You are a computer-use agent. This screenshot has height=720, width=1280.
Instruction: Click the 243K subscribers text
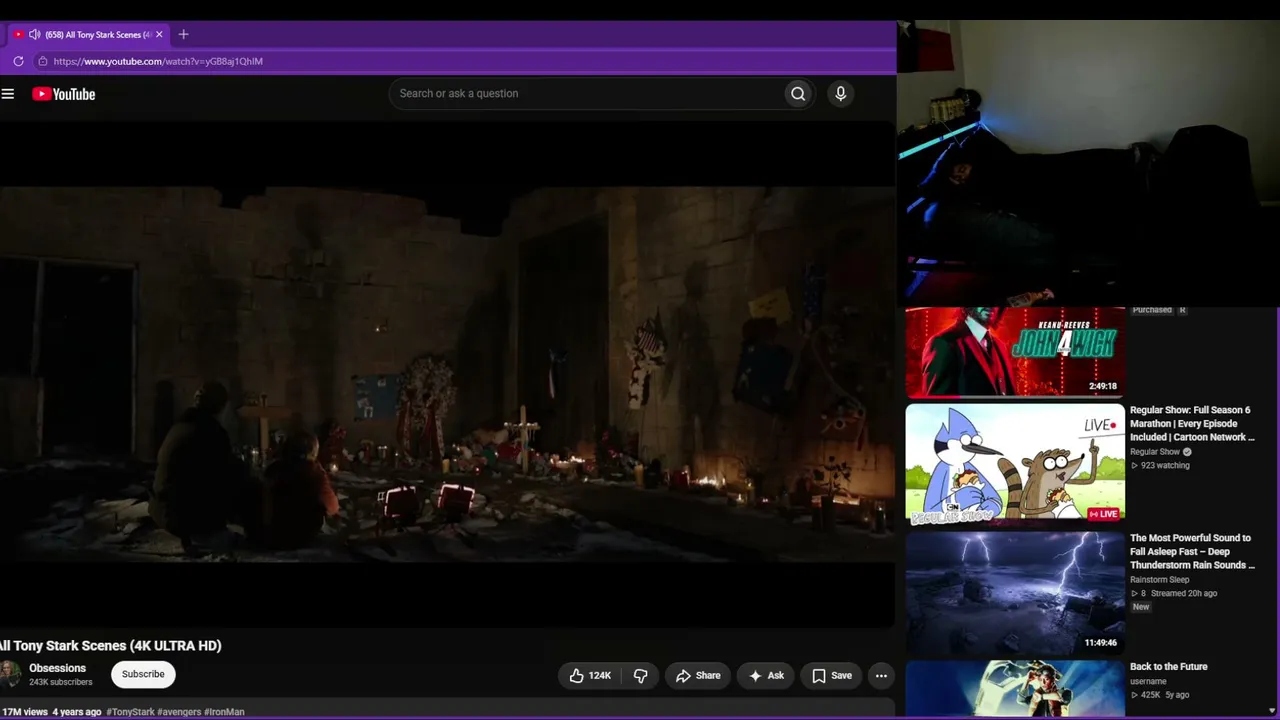point(60,682)
